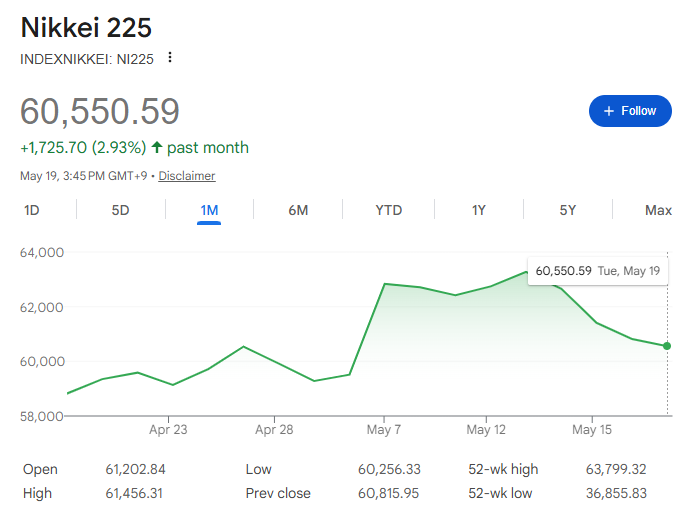Click the large 60,550.59 price value
This screenshot has height=521, width=686.
[100, 112]
